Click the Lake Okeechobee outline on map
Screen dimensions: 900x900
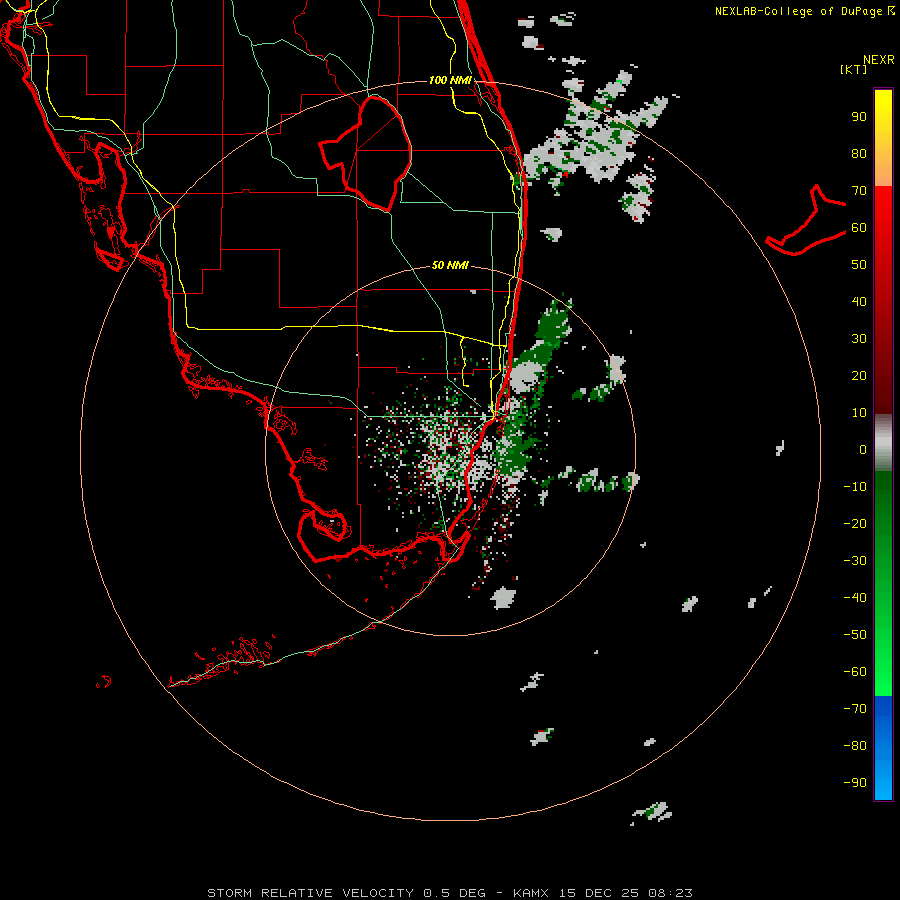pos(365,154)
